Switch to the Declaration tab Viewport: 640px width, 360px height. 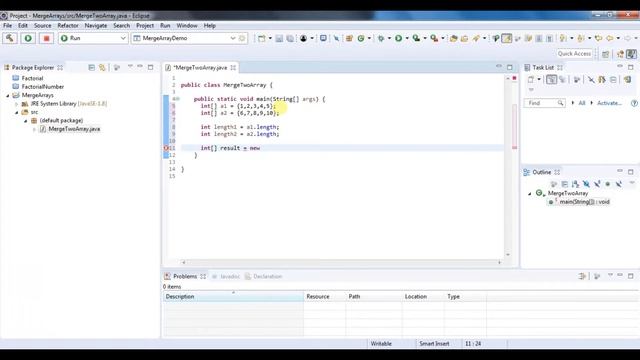click(264, 276)
